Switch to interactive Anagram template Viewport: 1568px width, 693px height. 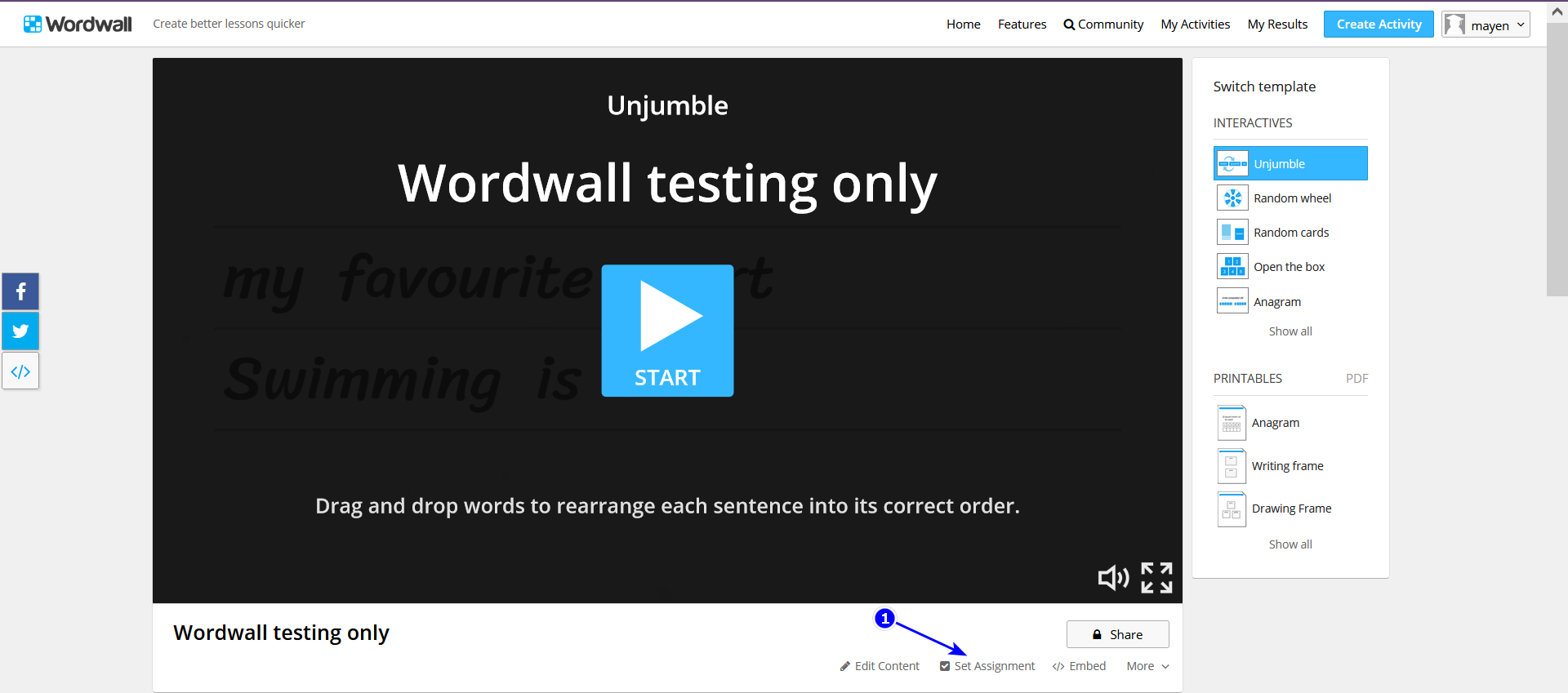1277,302
